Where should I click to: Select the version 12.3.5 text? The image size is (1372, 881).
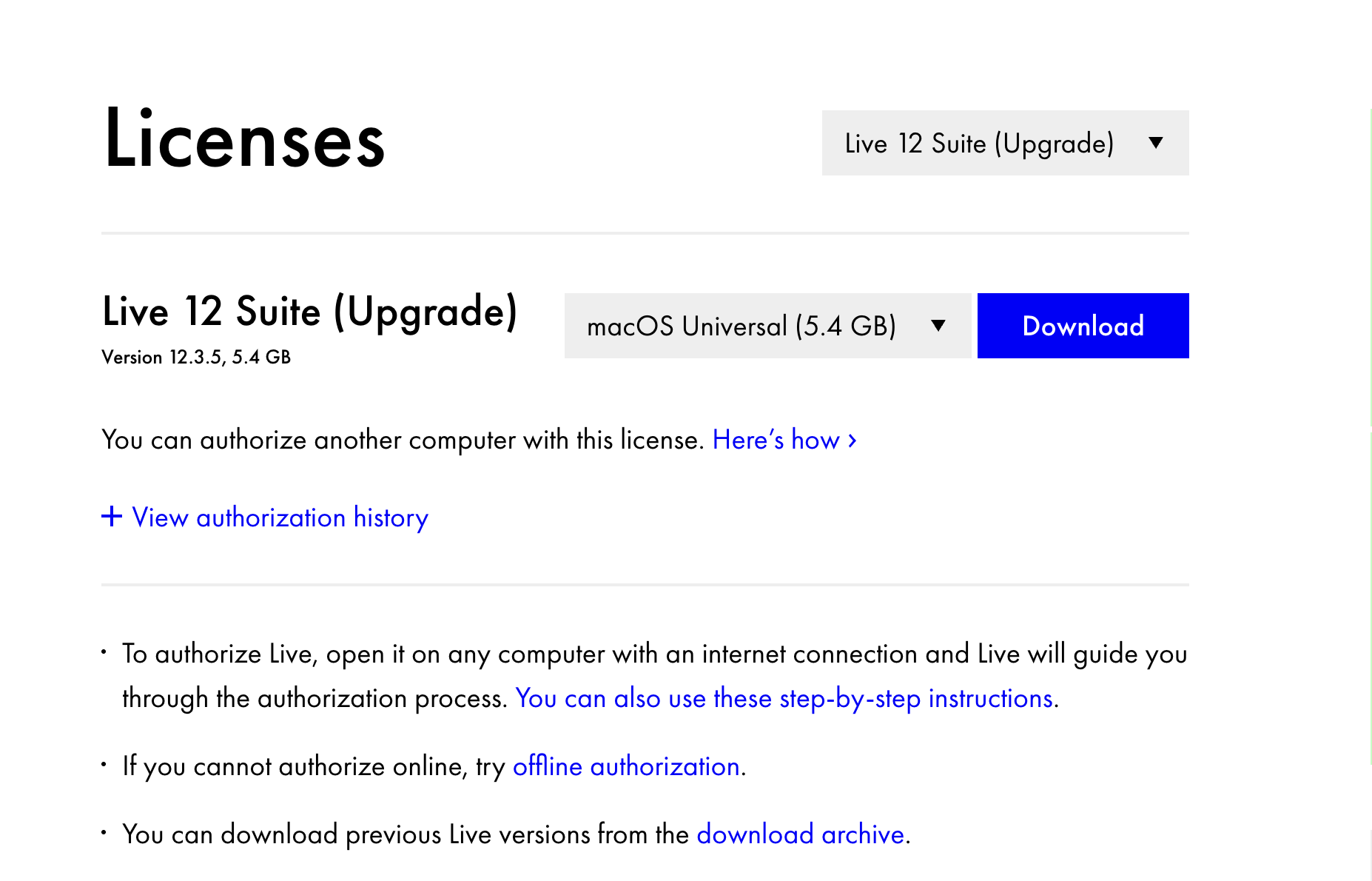click(x=196, y=357)
